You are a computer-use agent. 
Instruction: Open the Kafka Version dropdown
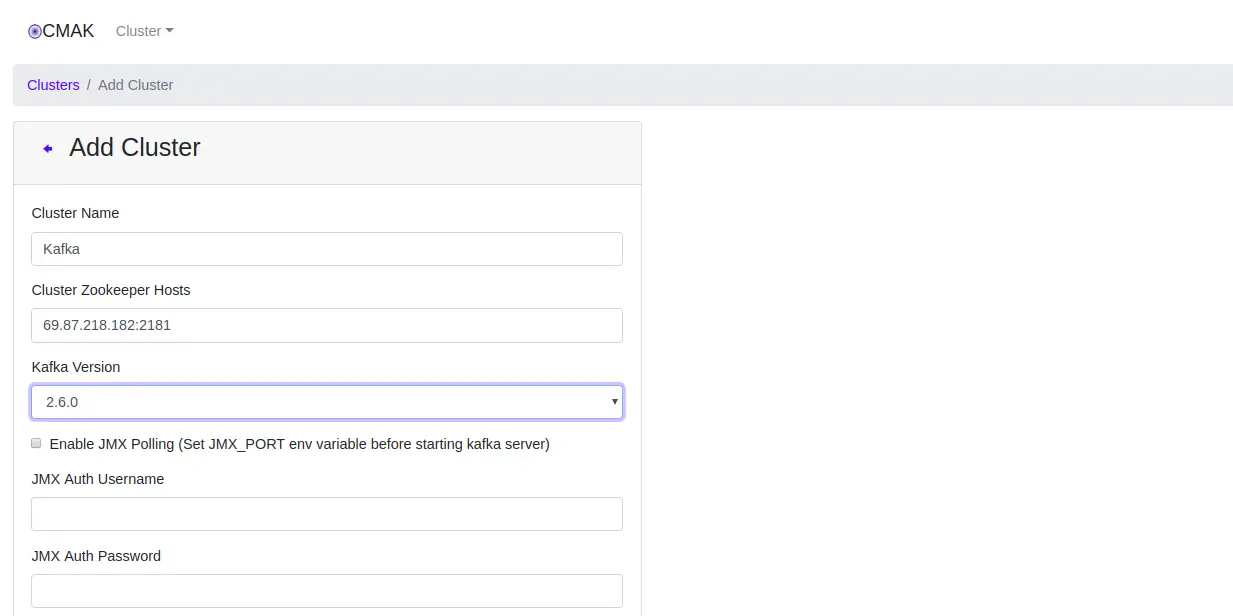(x=327, y=402)
